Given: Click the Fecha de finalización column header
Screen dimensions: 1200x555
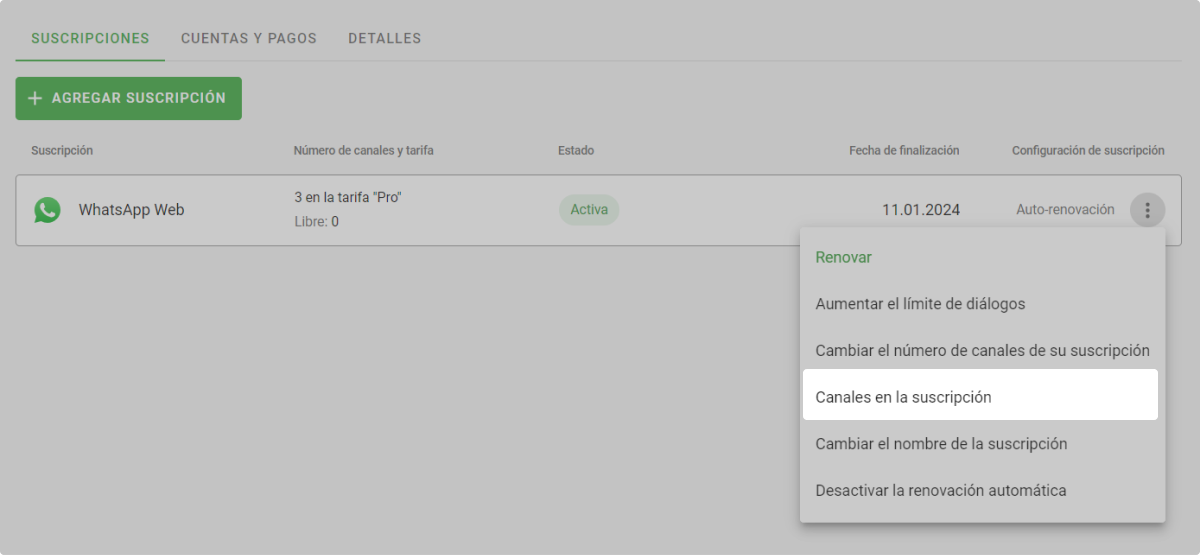Looking at the screenshot, I should (x=904, y=150).
